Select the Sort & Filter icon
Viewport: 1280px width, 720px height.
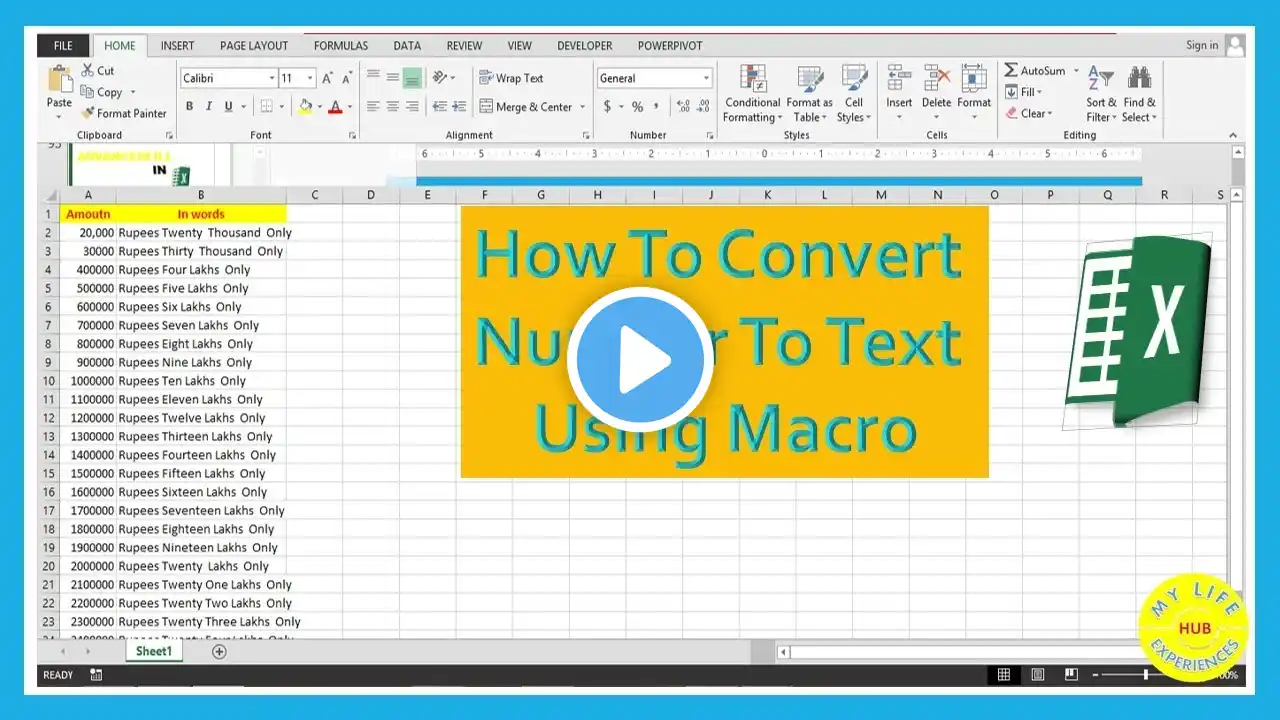pos(1101,78)
